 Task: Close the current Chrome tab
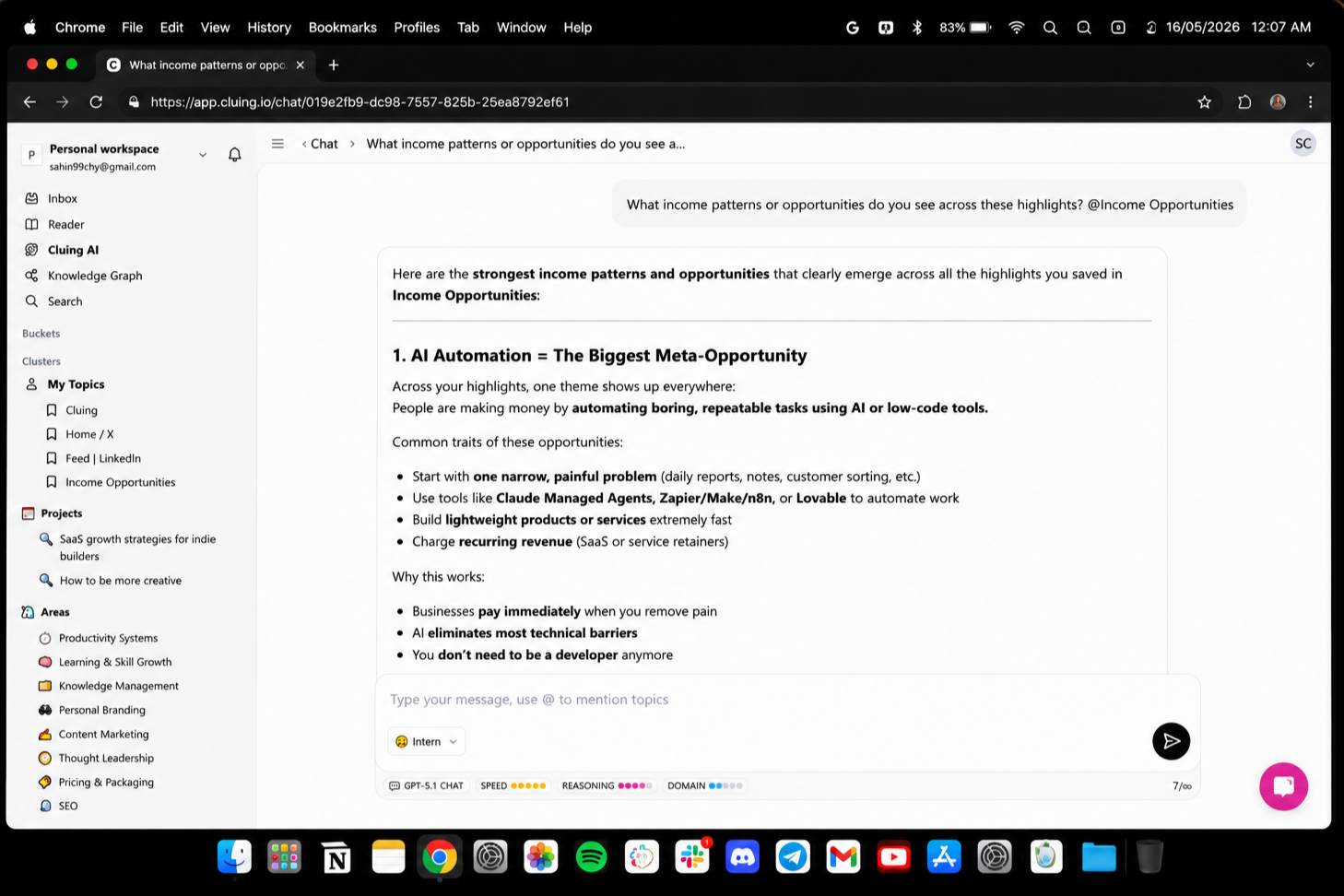(300, 65)
